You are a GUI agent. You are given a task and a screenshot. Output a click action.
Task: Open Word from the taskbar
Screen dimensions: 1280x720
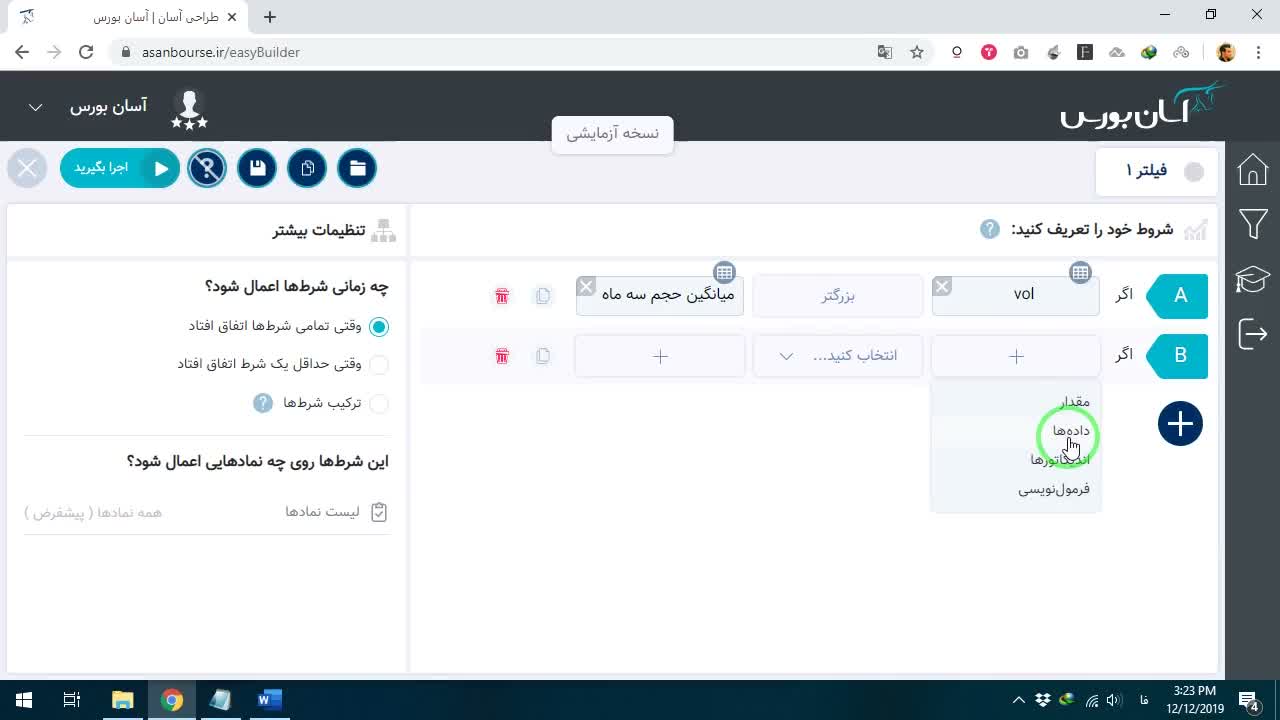click(269, 700)
